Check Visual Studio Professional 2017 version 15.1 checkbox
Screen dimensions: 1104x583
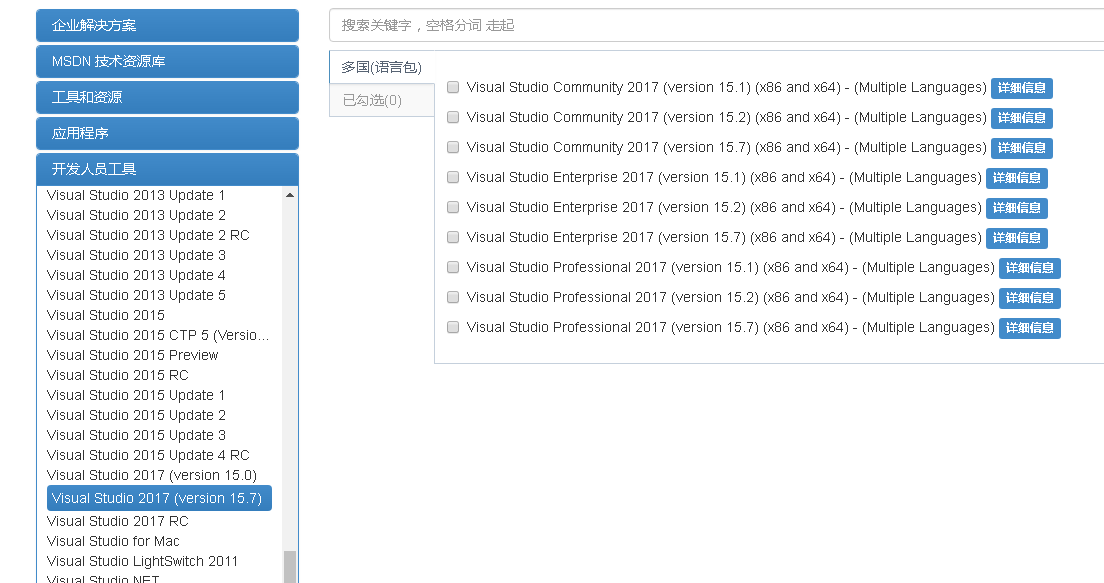point(453,268)
